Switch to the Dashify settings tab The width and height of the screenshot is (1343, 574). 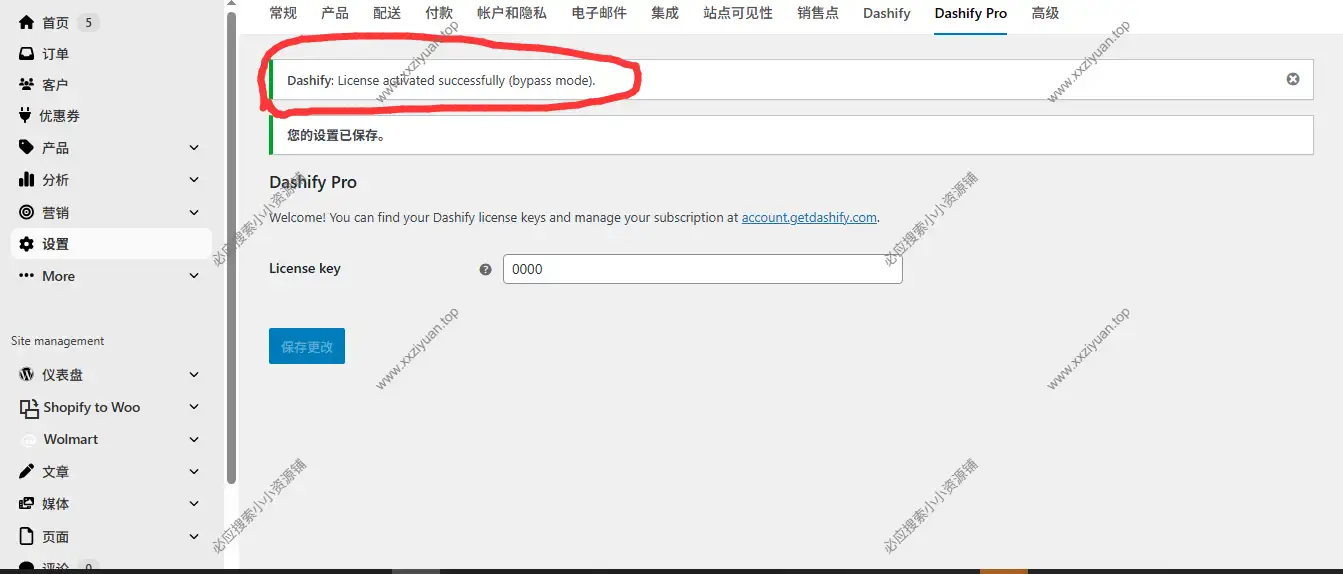pos(886,13)
